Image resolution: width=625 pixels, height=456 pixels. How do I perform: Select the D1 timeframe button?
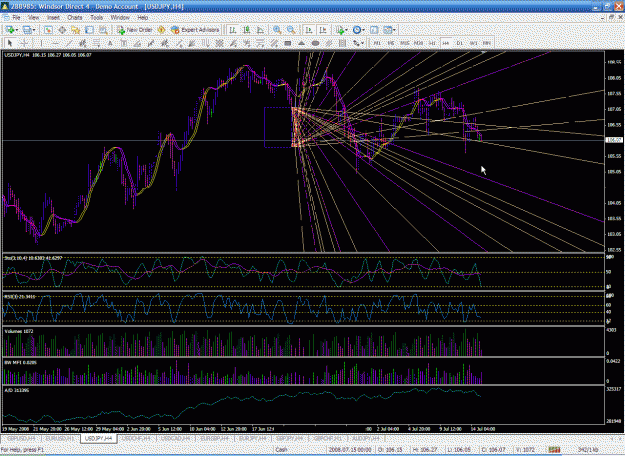(x=460, y=43)
